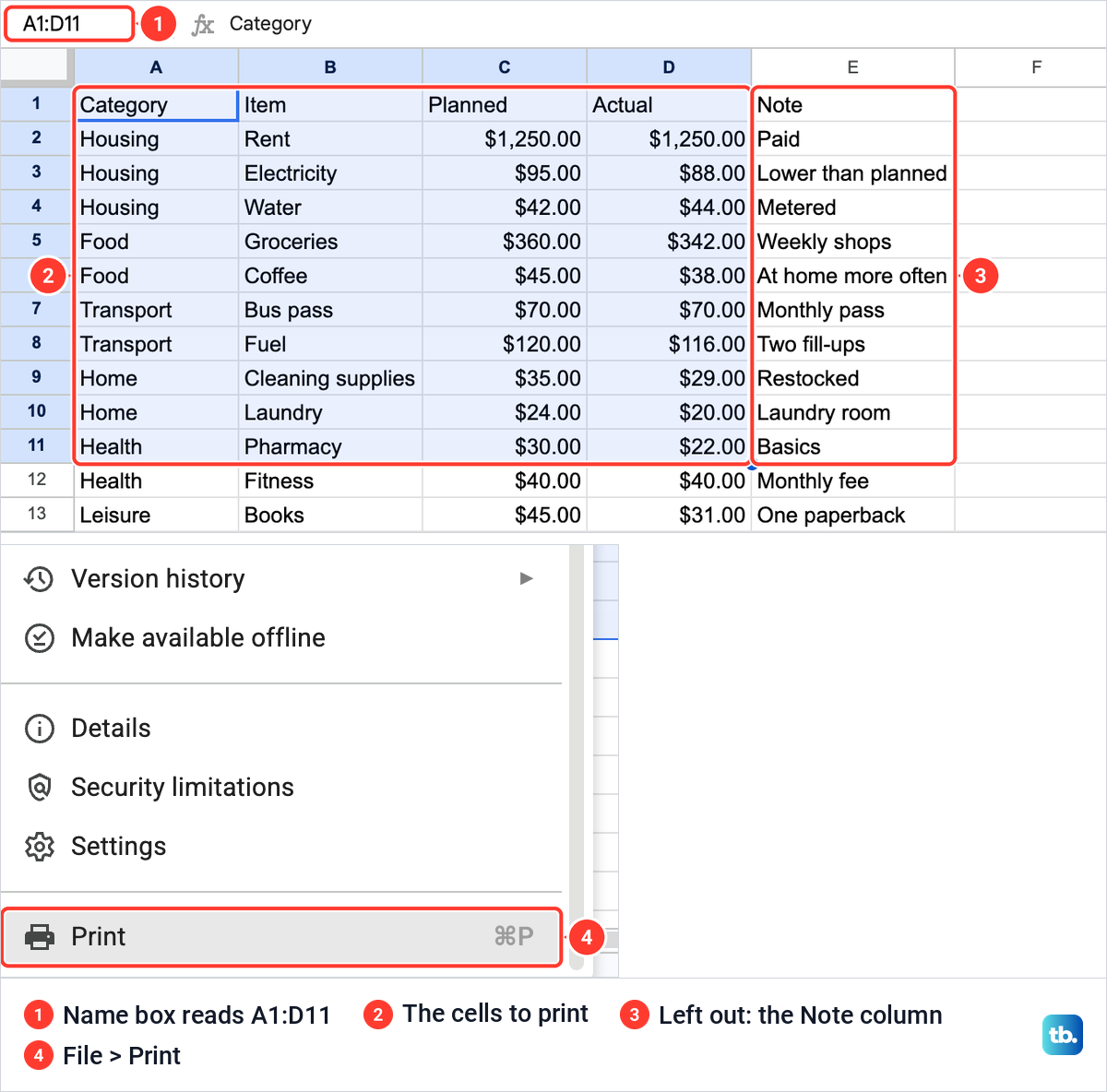Select the One paperback note
Image resolution: width=1107 pixels, height=1092 pixels.
(852, 514)
